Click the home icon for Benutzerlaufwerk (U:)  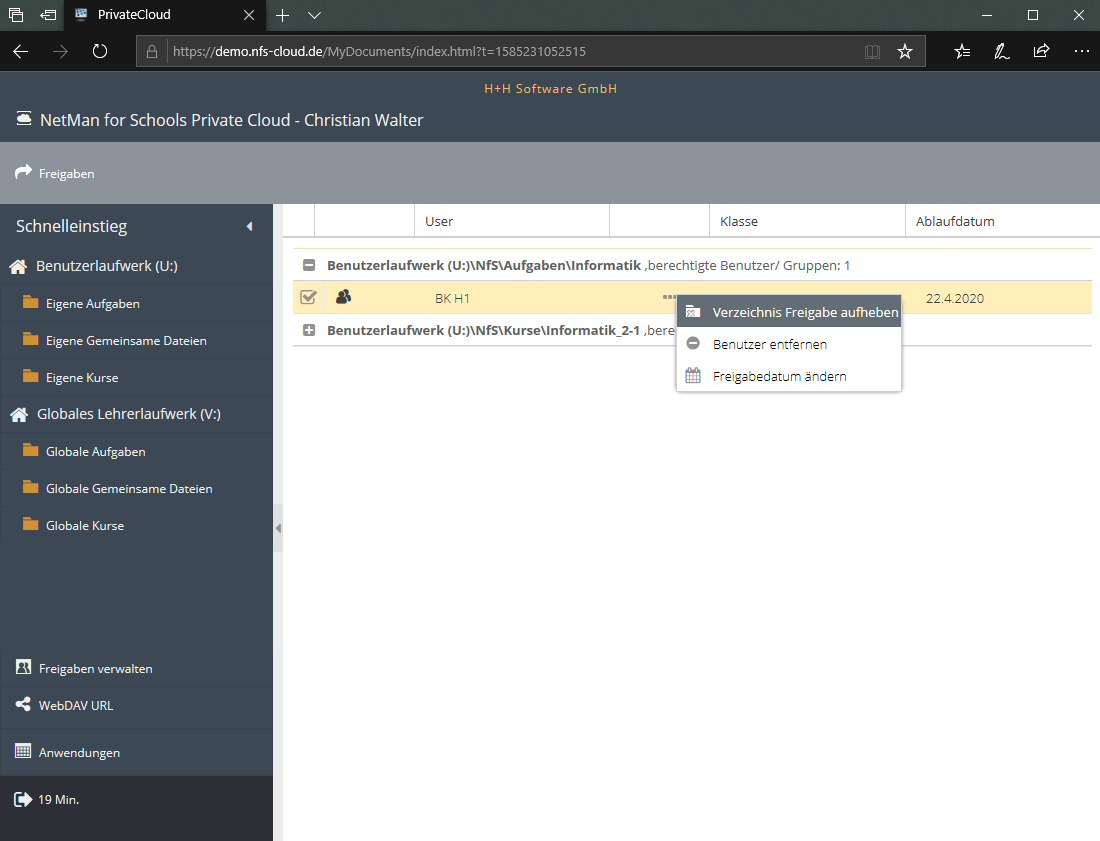[x=18, y=267]
